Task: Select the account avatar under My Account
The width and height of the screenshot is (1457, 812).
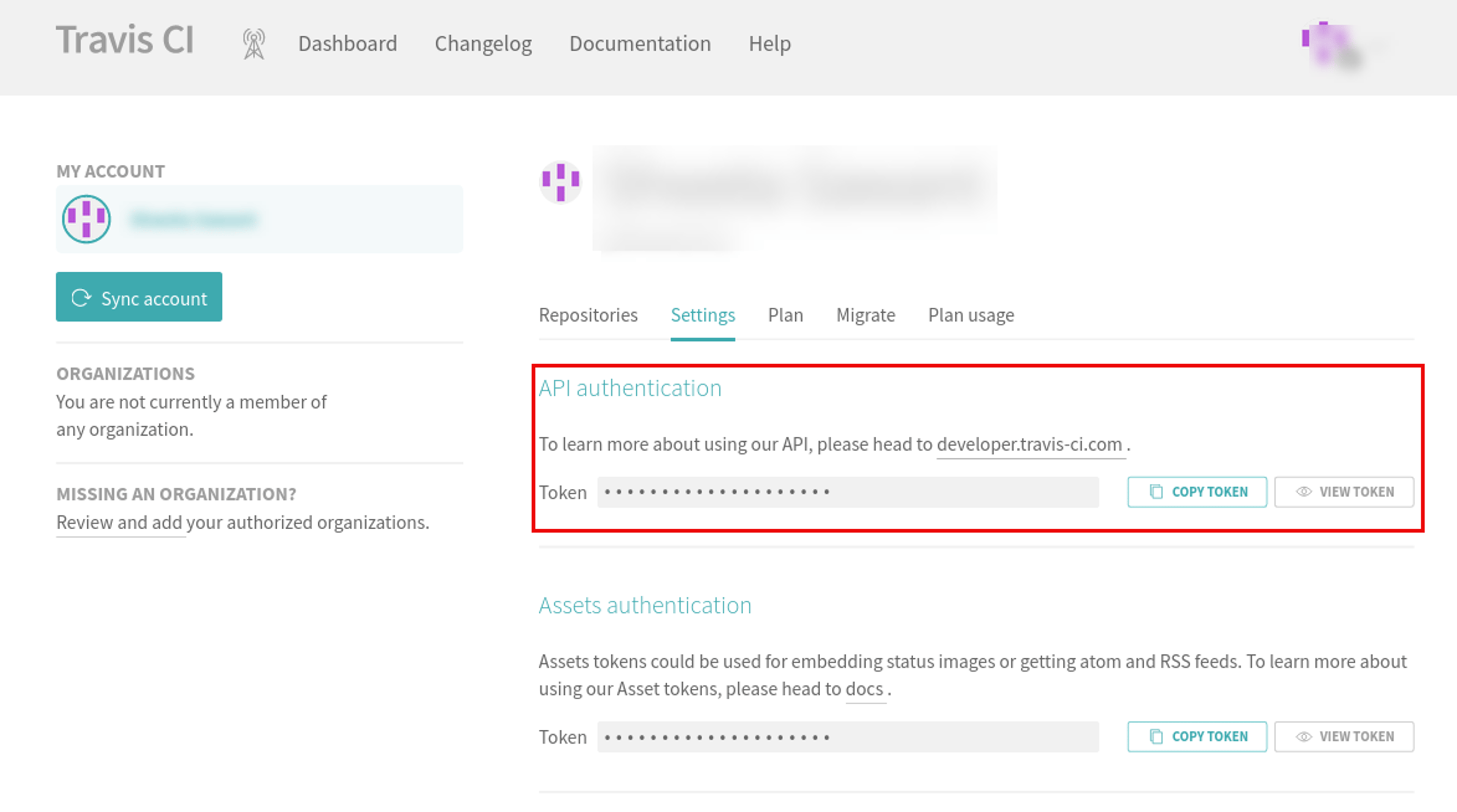Action: tap(87, 219)
